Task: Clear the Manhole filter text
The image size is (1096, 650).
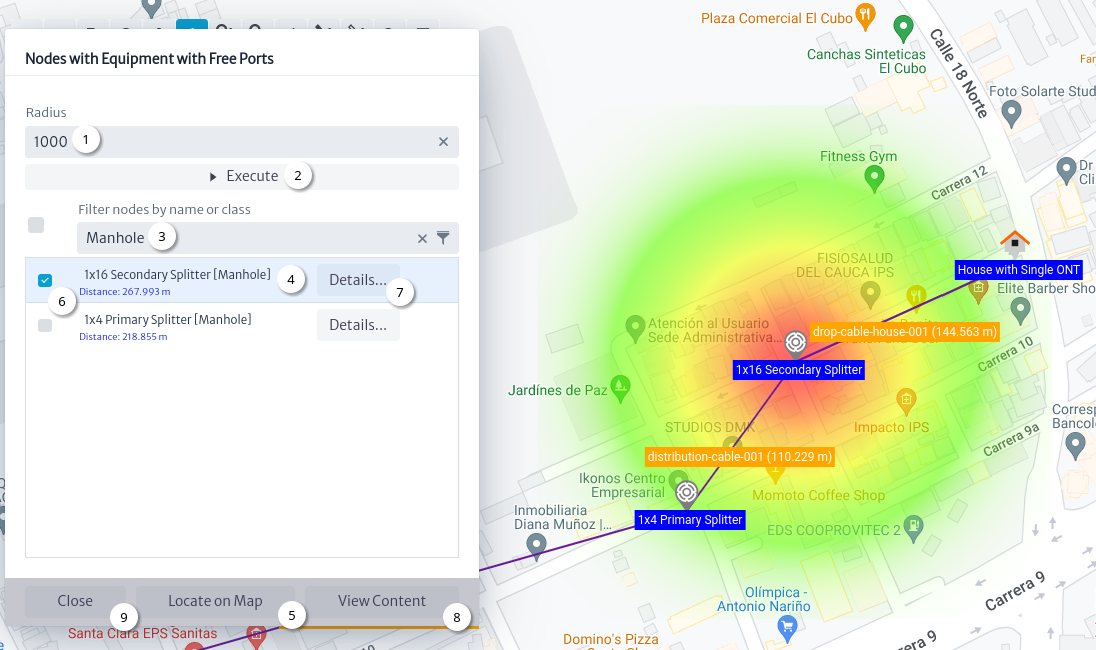Action: click(x=422, y=238)
